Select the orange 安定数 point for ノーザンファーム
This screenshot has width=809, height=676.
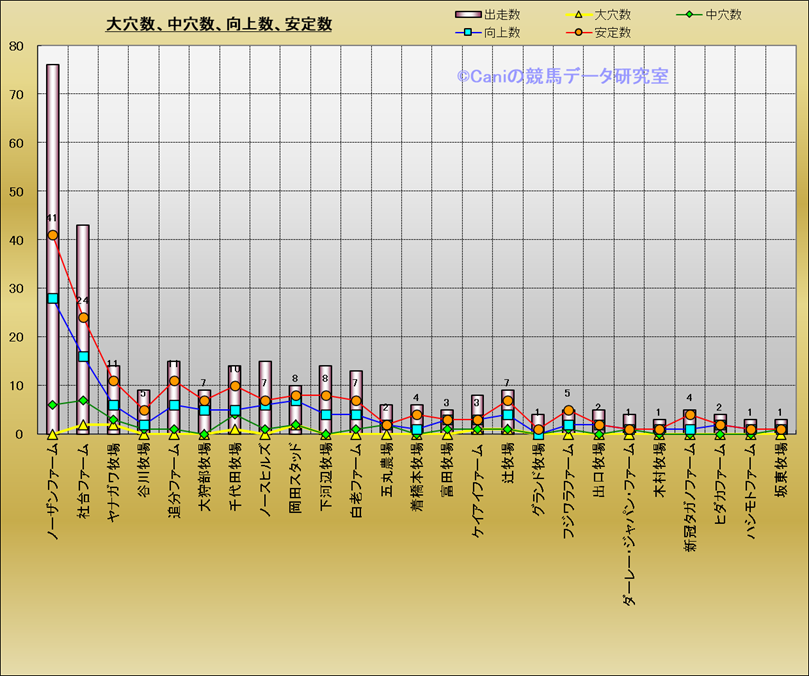point(53,235)
